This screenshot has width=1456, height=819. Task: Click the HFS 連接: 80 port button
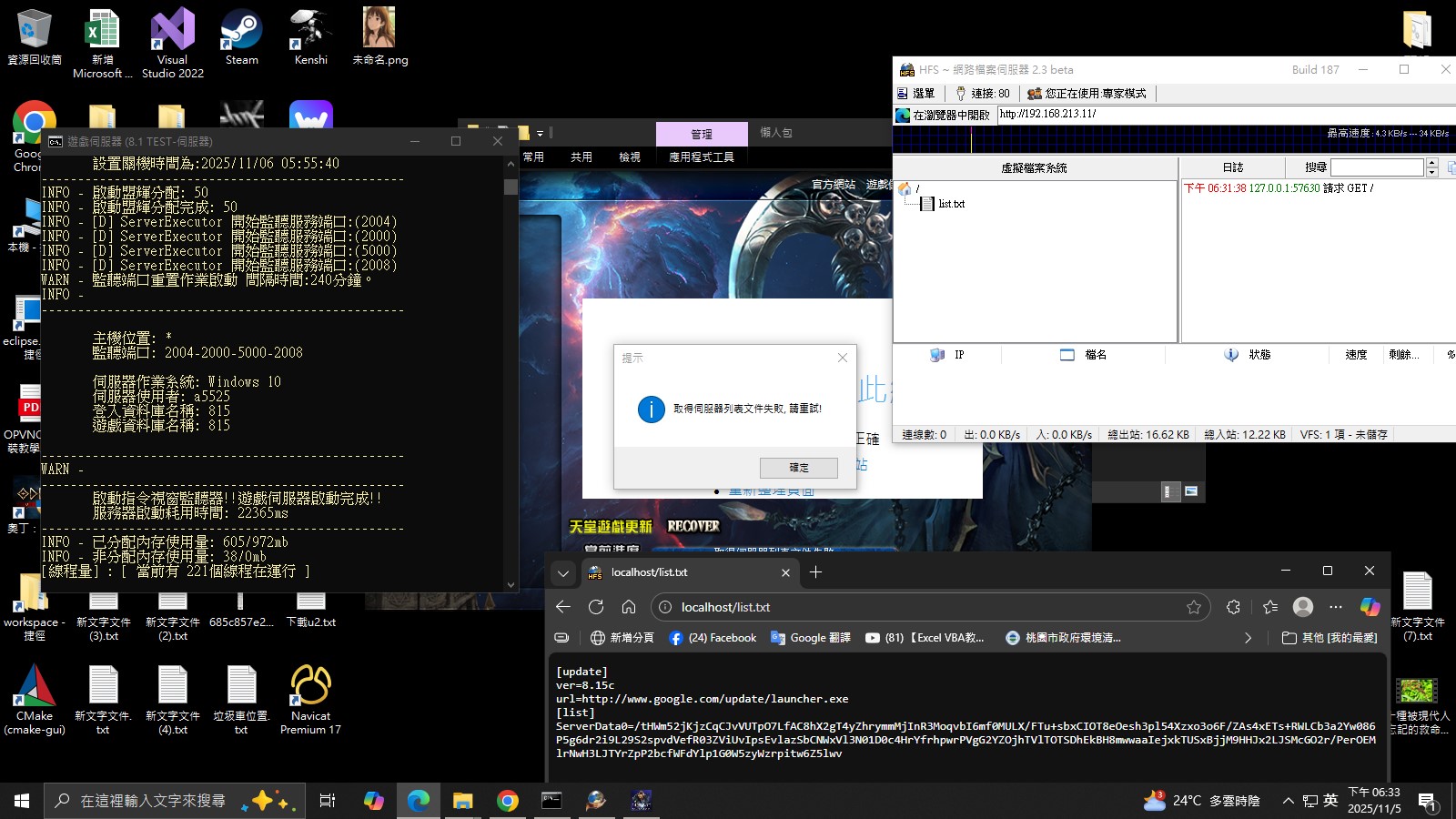tap(982, 93)
